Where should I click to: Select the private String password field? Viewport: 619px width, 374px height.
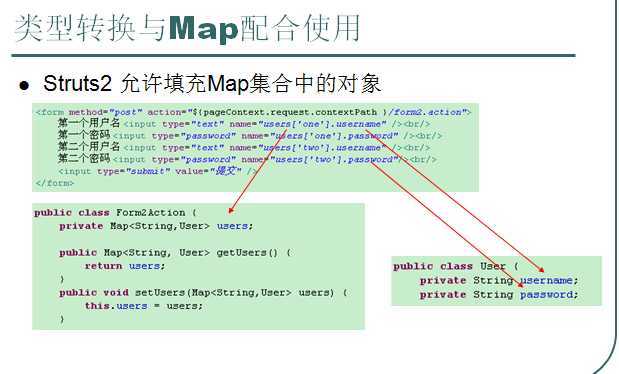(x=499, y=295)
